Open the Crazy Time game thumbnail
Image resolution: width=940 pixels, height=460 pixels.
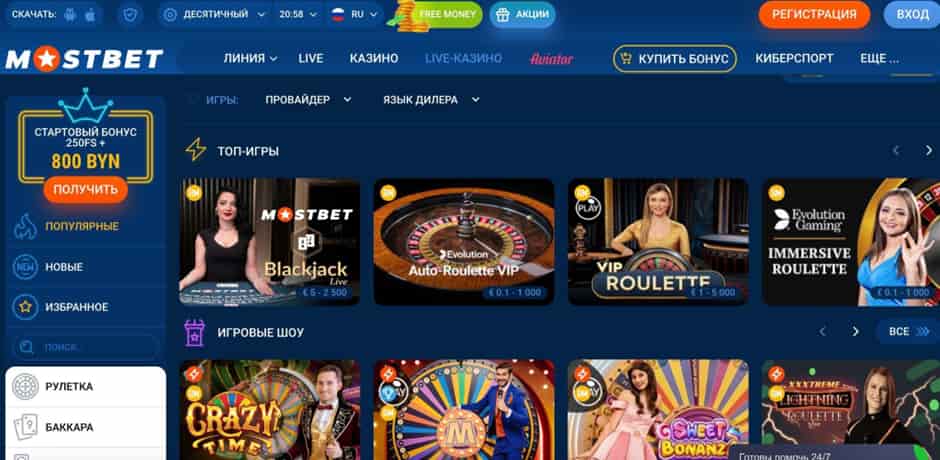pos(270,410)
